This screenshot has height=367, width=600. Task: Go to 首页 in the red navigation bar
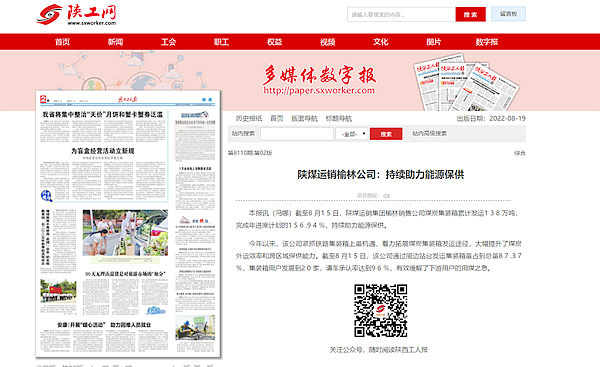click(62, 42)
